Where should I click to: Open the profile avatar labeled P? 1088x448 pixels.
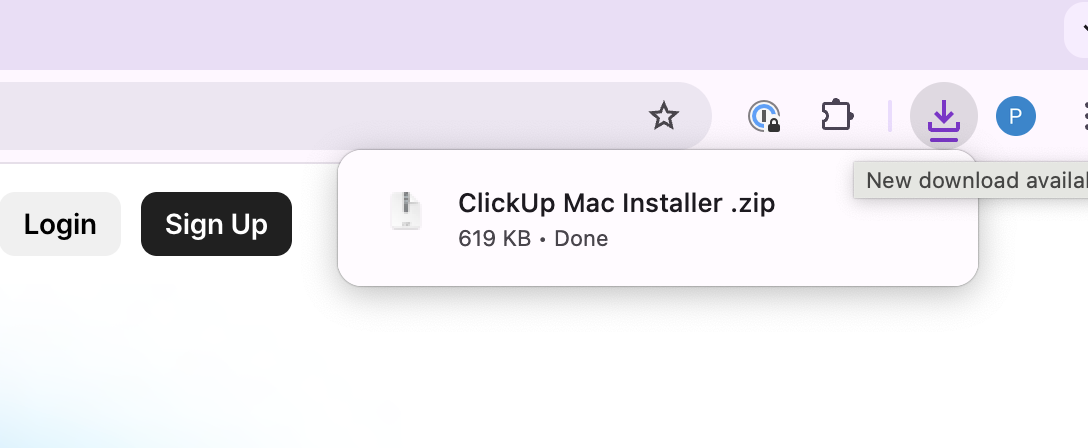point(1015,117)
